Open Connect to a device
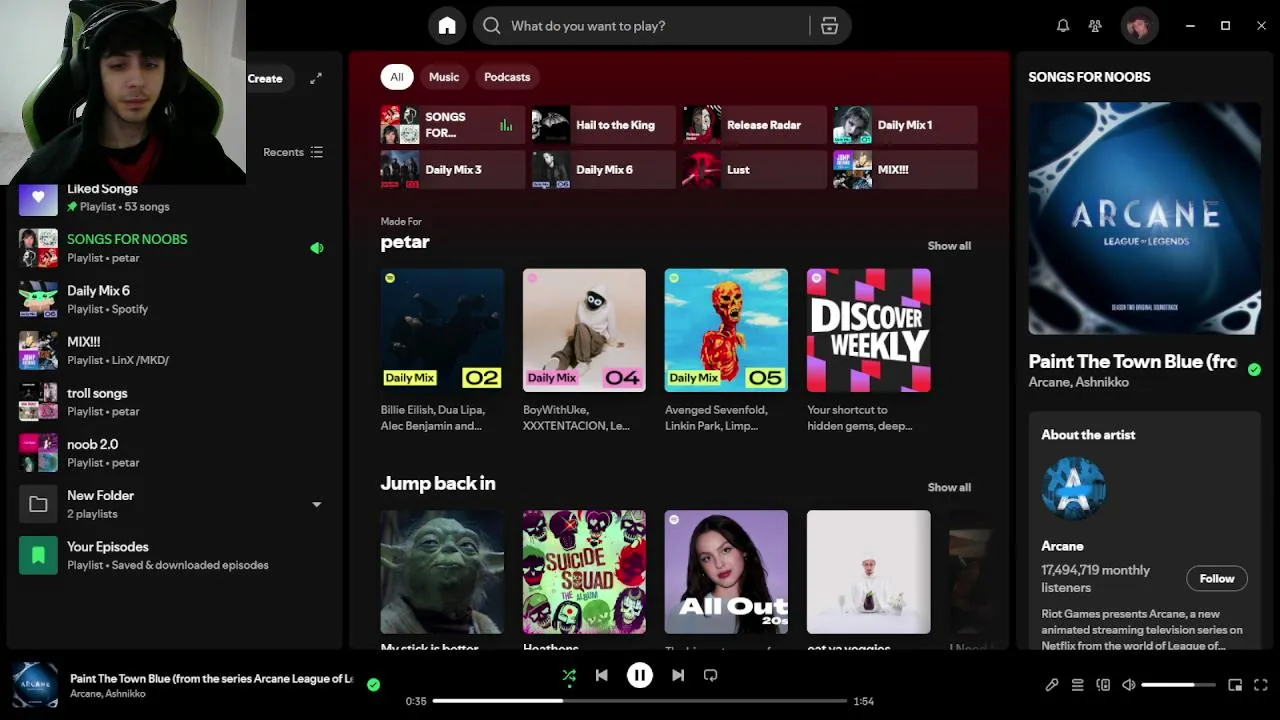The height and width of the screenshot is (720, 1280). tap(1103, 685)
